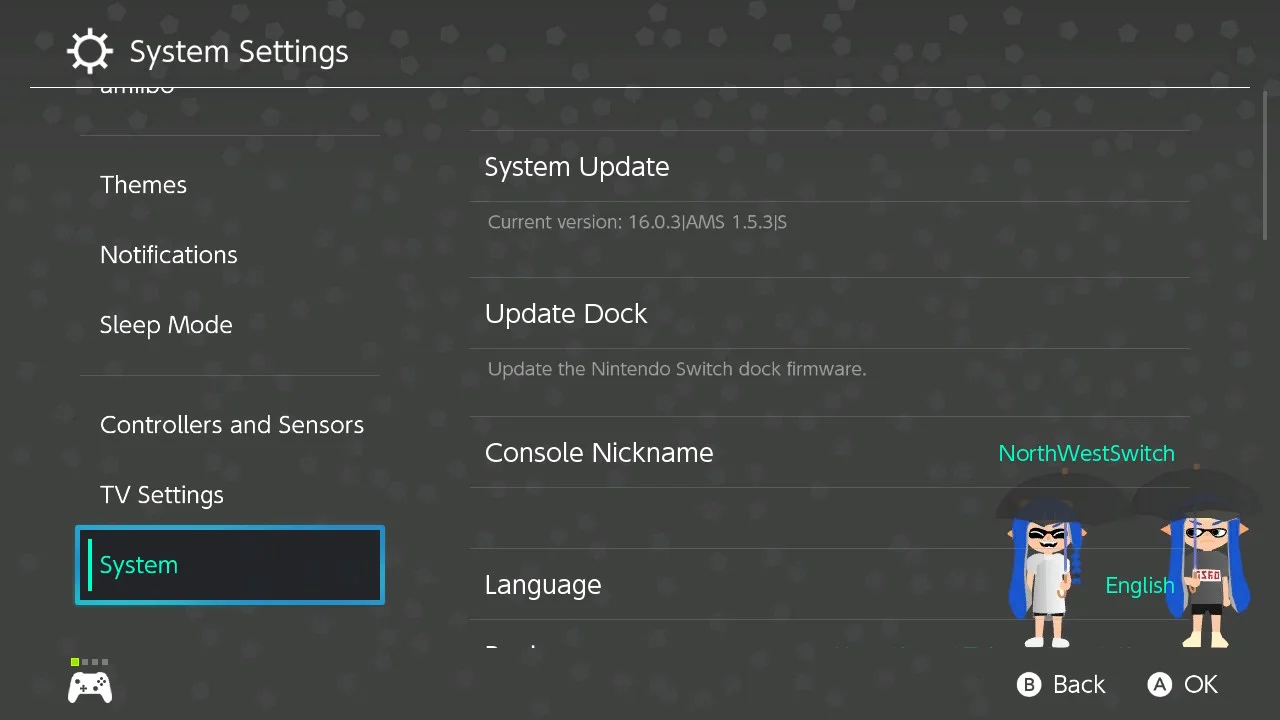Image resolution: width=1280 pixels, height=720 pixels.
Task: Change the Language setting from English
Action: click(x=830, y=585)
